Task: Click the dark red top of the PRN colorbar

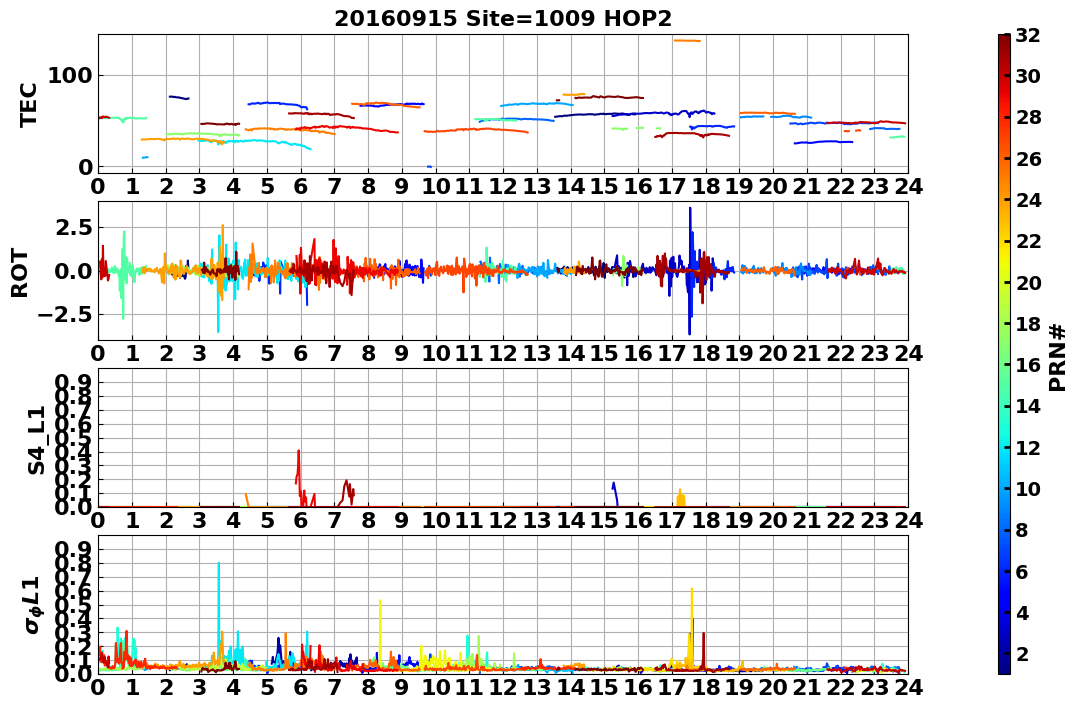Action: tap(1004, 41)
